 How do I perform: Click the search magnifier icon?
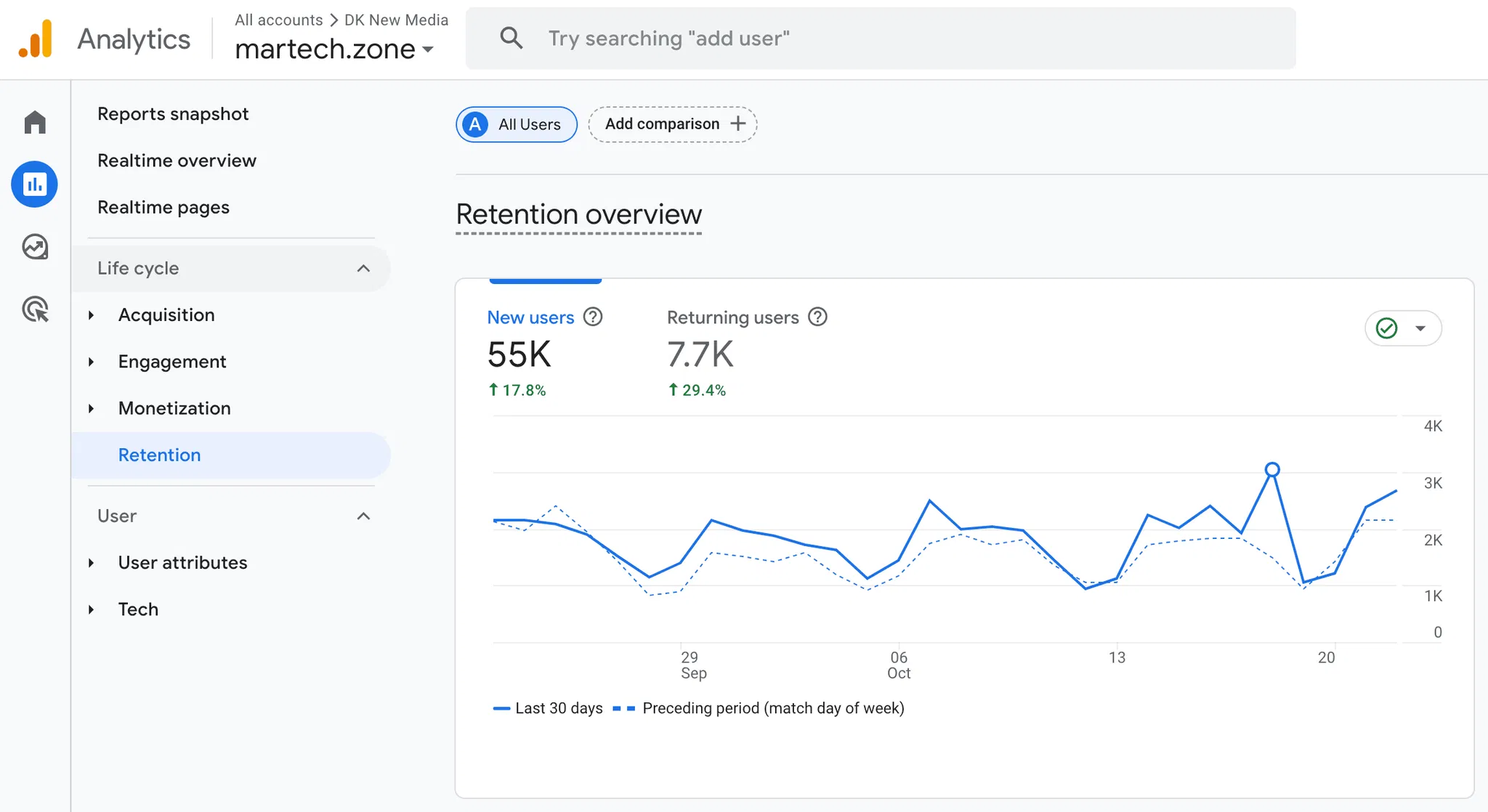coord(511,38)
